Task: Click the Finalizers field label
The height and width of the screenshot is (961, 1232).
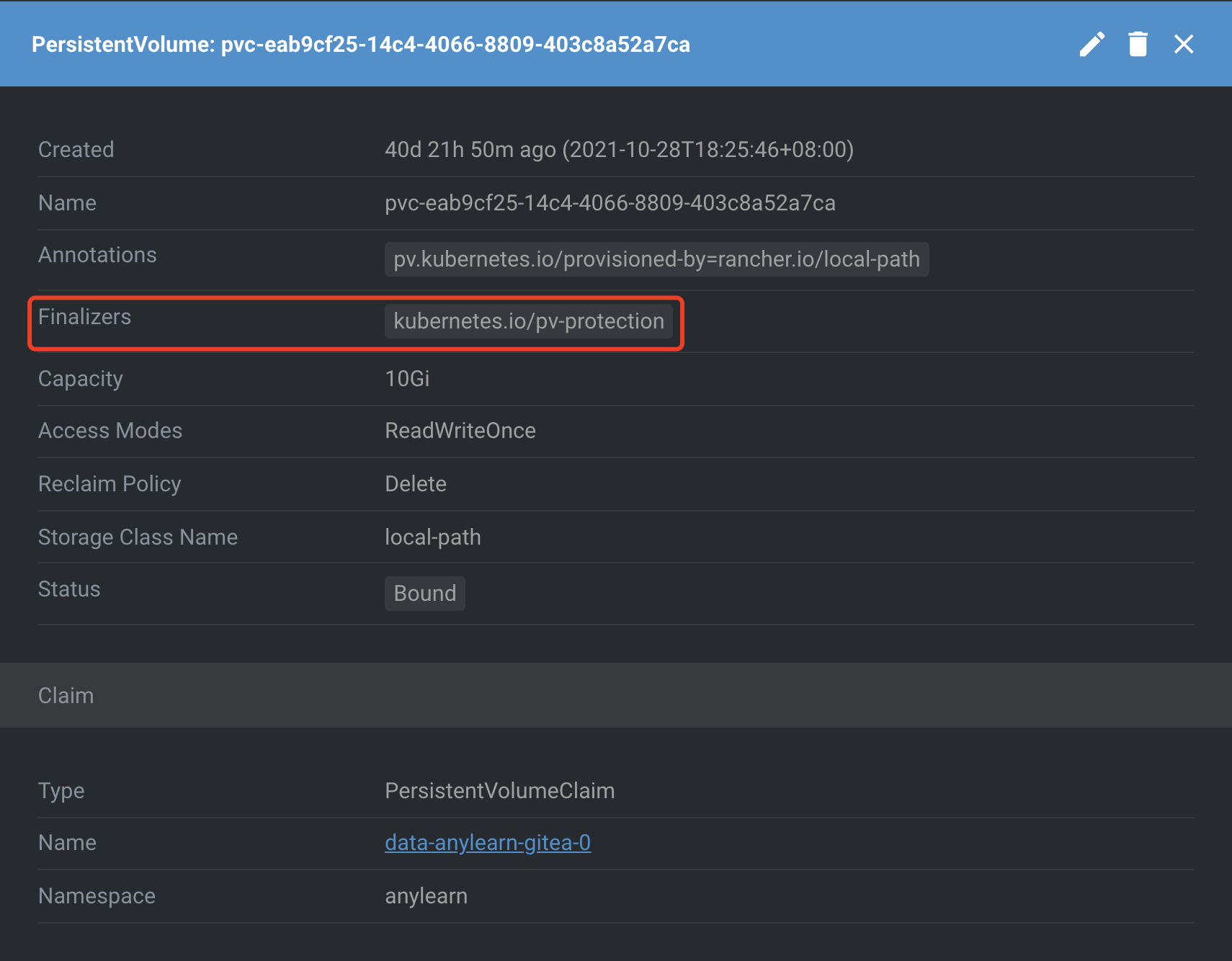Action: [84, 317]
